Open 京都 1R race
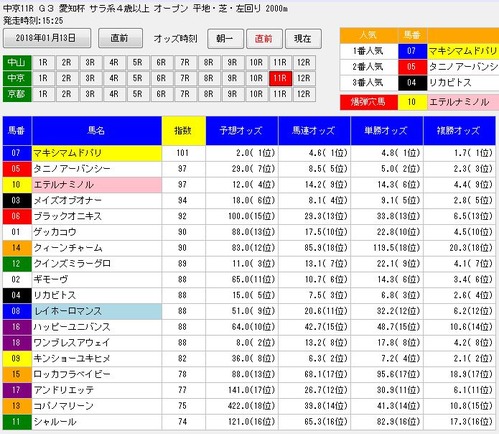This screenshot has height=434, width=499. (43, 94)
